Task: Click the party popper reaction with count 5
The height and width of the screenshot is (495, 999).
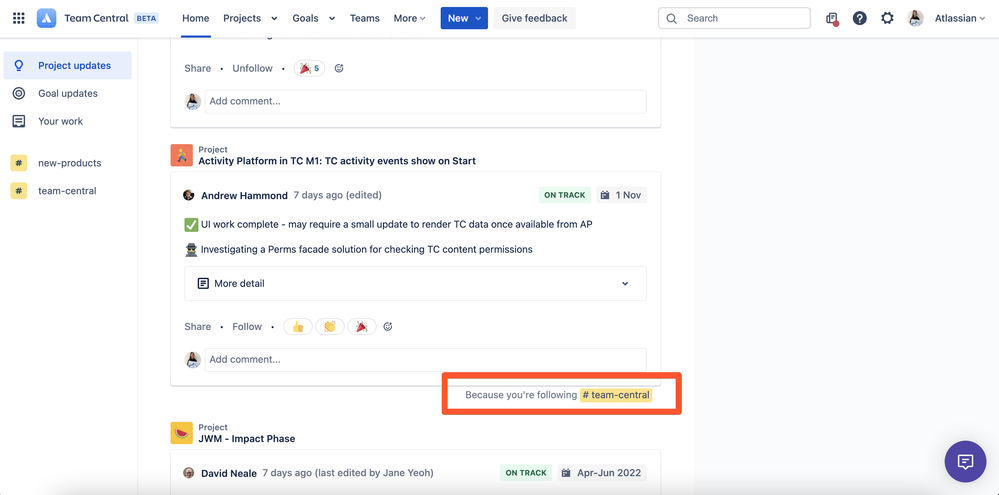Action: pos(309,68)
